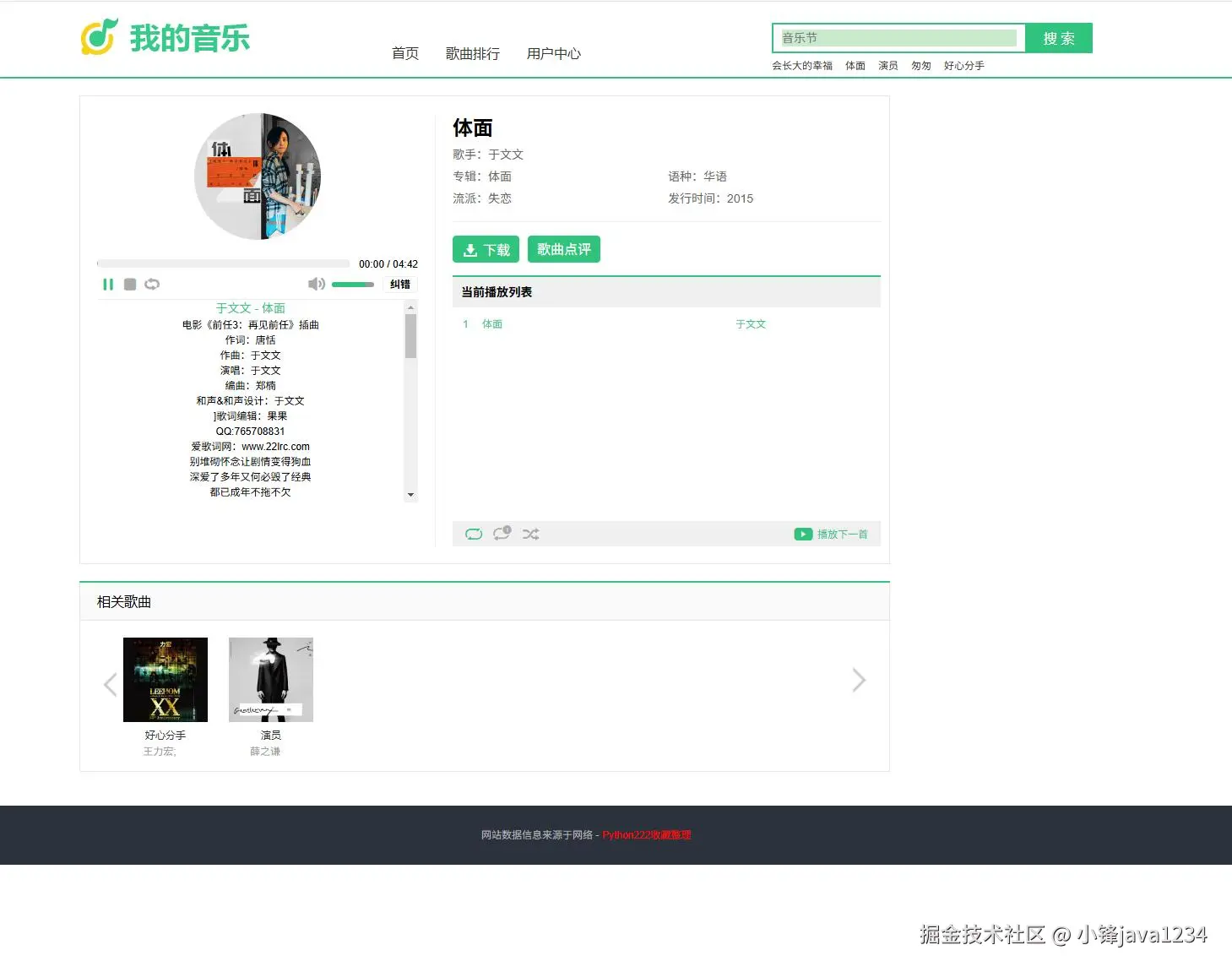Open related song title 演员

click(271, 736)
